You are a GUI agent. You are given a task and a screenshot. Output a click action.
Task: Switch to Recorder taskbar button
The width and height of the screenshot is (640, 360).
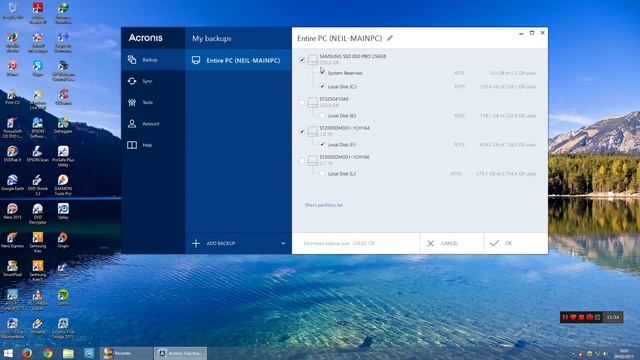[x=126, y=353]
